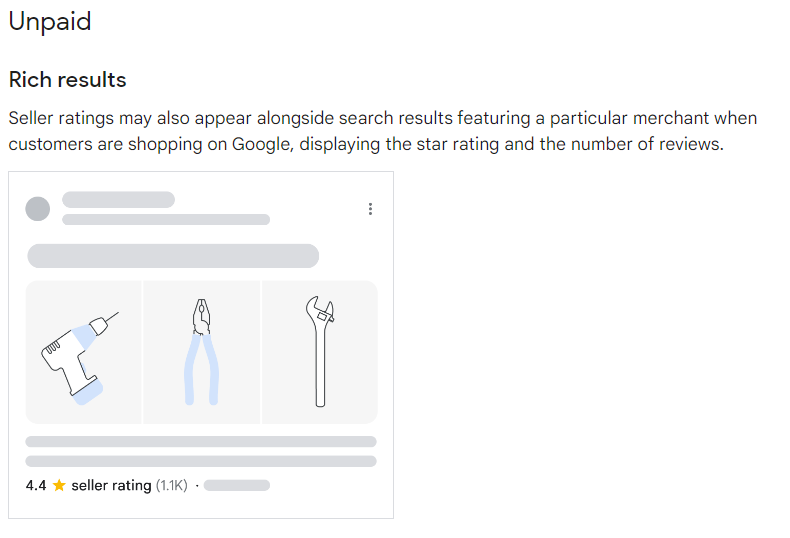The height and width of the screenshot is (538, 790).
Task: Select the pliers product image
Action: tap(202, 352)
